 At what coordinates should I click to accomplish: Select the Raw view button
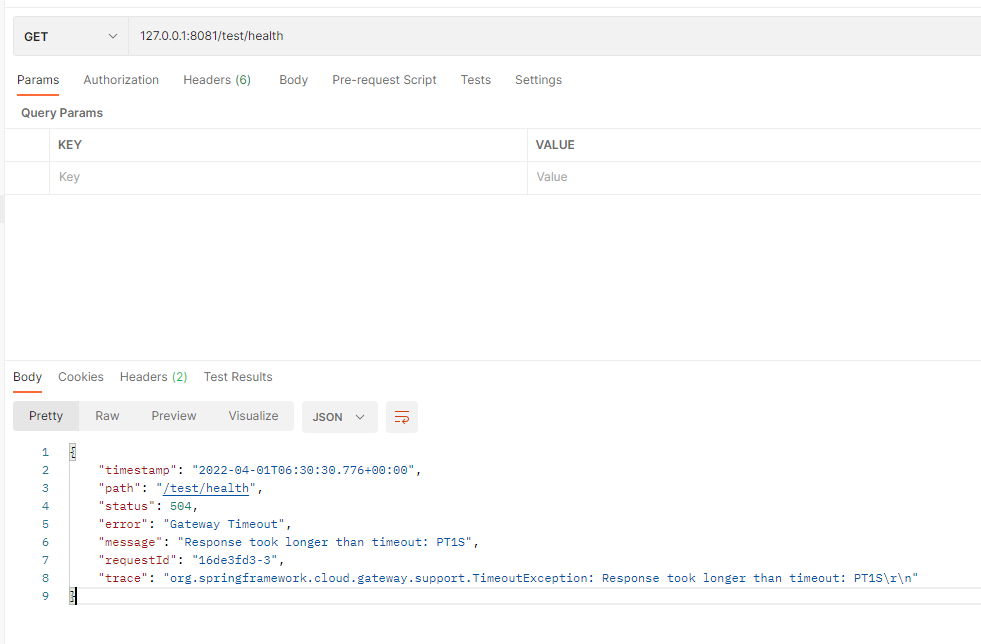(107, 416)
